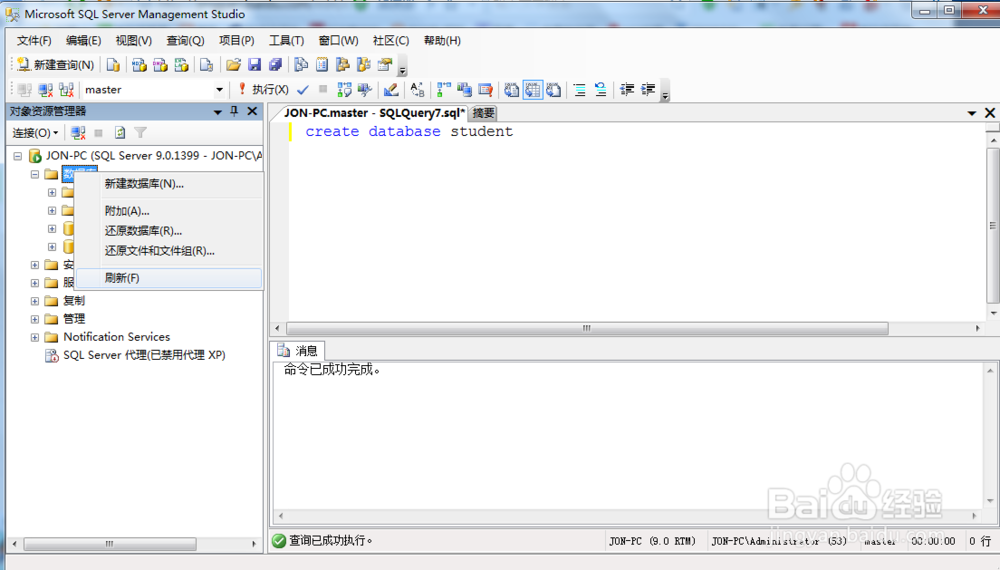
Task: Click Design Query in Editor icon
Action: click(391, 90)
